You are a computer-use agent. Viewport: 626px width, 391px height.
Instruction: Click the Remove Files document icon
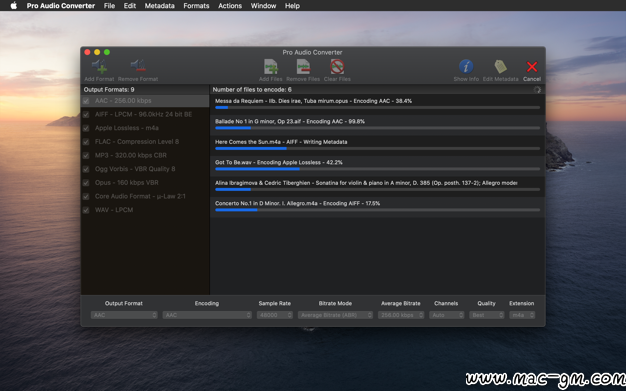[x=303, y=66]
